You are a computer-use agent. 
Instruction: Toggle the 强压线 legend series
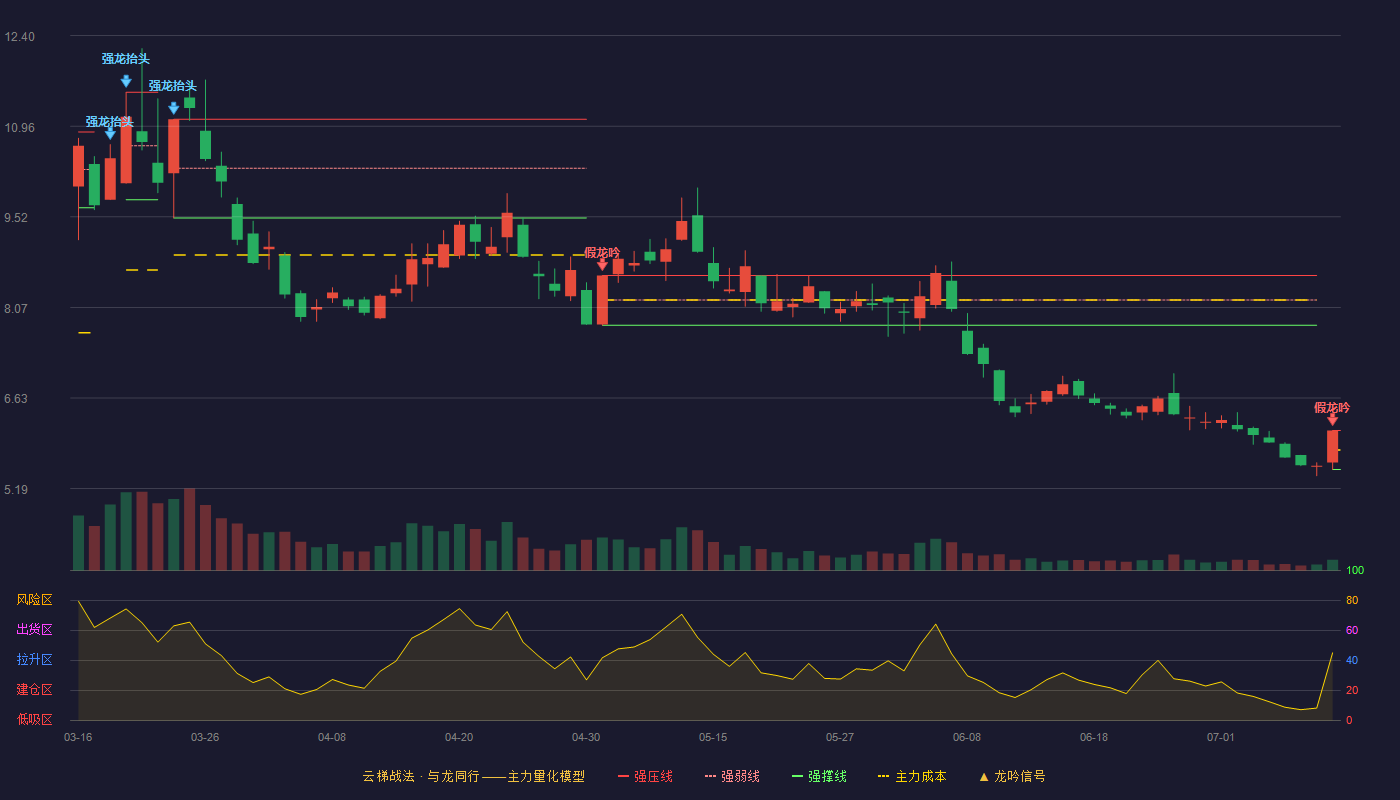(x=645, y=776)
